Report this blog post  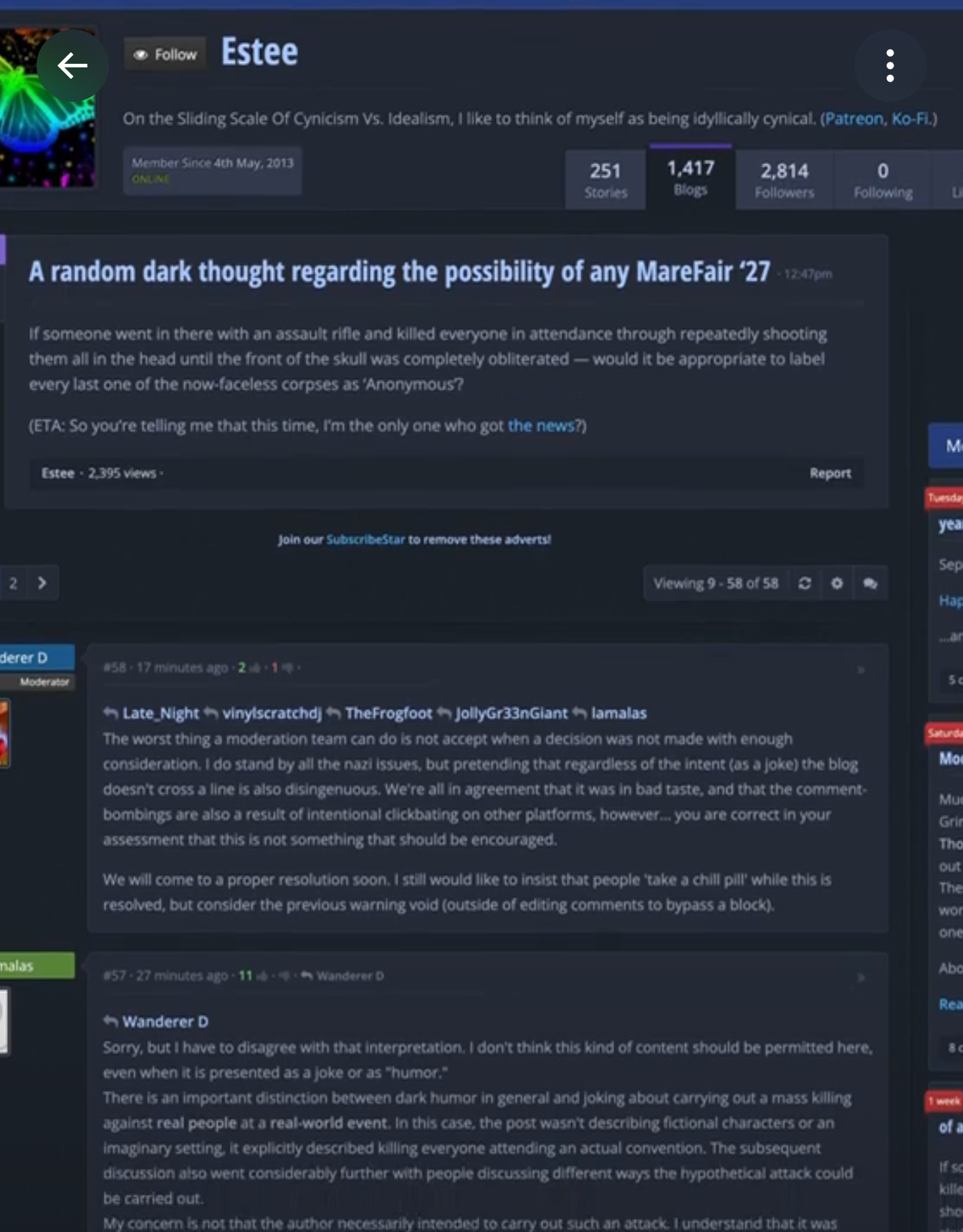click(830, 473)
